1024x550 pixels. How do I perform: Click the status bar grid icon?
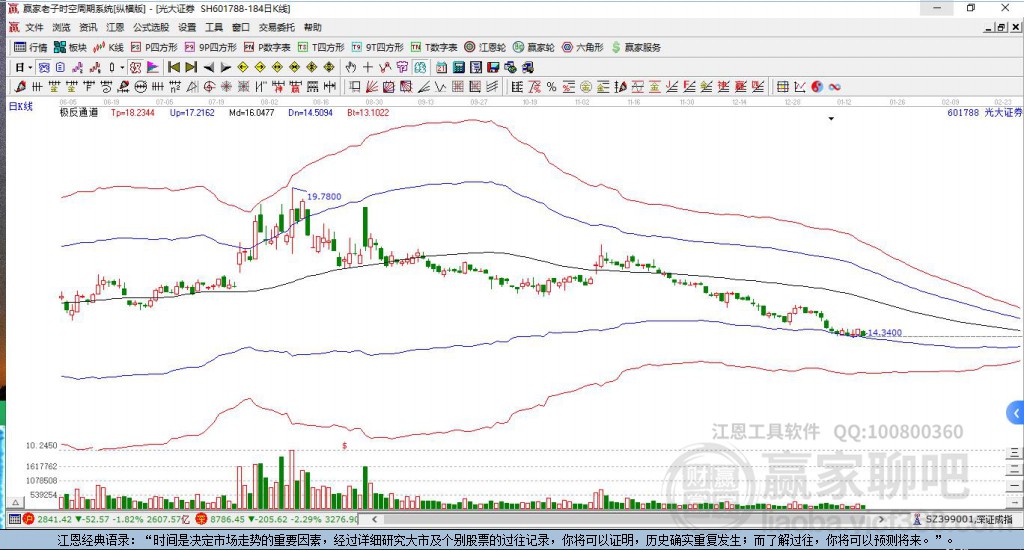pyautogui.click(x=14, y=519)
